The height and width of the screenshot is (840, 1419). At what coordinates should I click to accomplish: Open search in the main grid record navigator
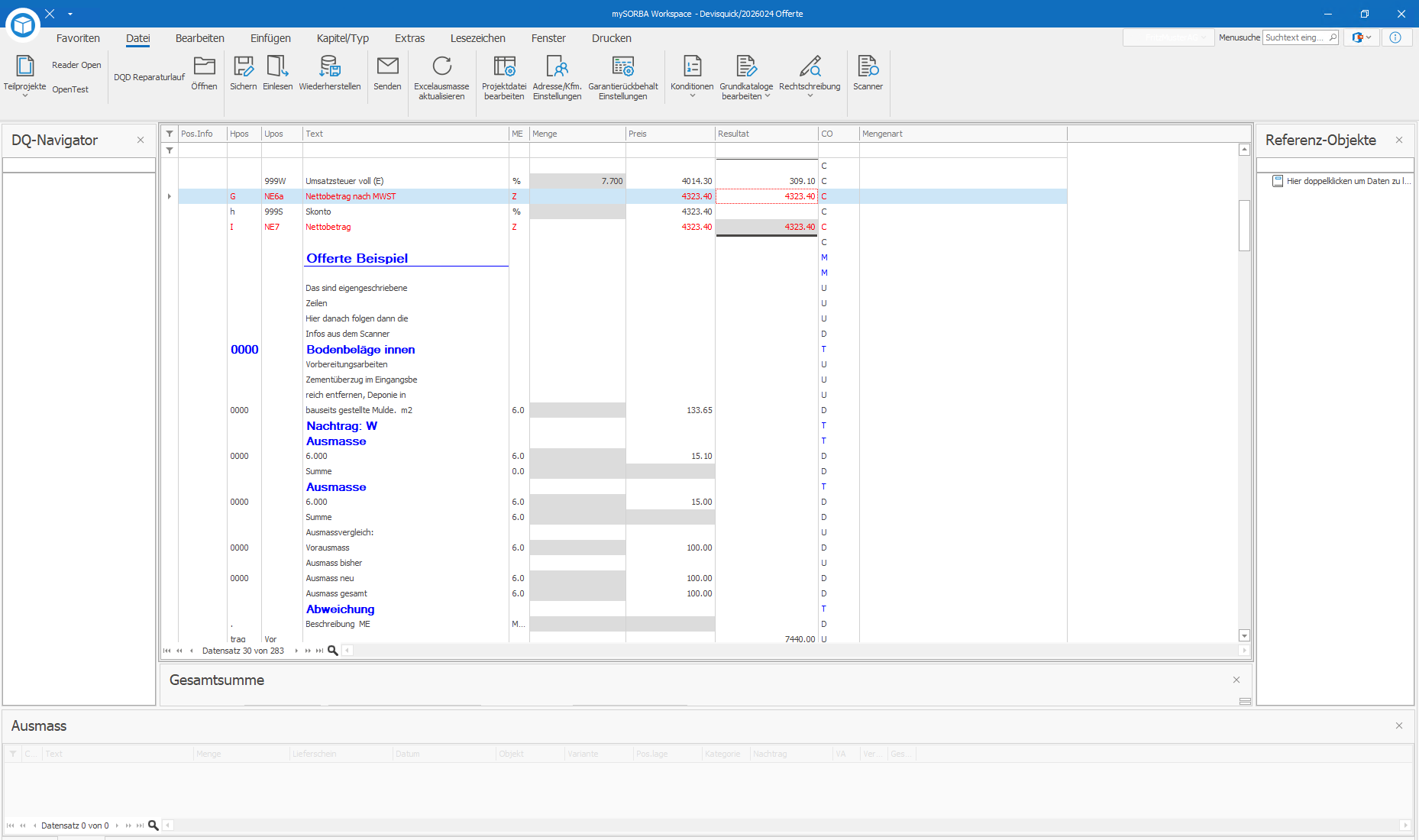333,651
